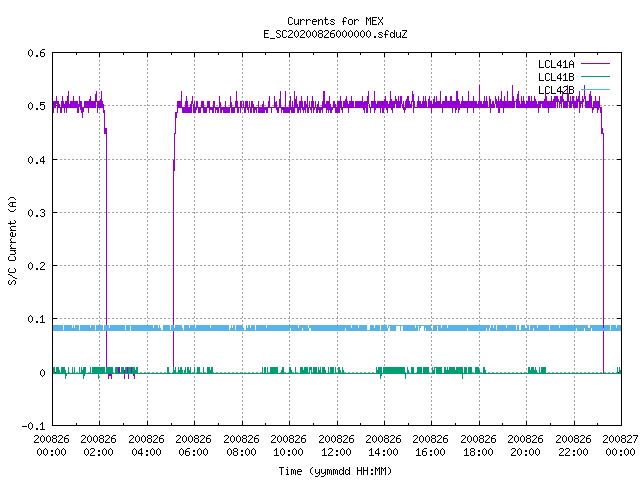Click the x-axis tick '200826 20:00'
The width and height of the screenshot is (640, 480).
tap(526, 446)
